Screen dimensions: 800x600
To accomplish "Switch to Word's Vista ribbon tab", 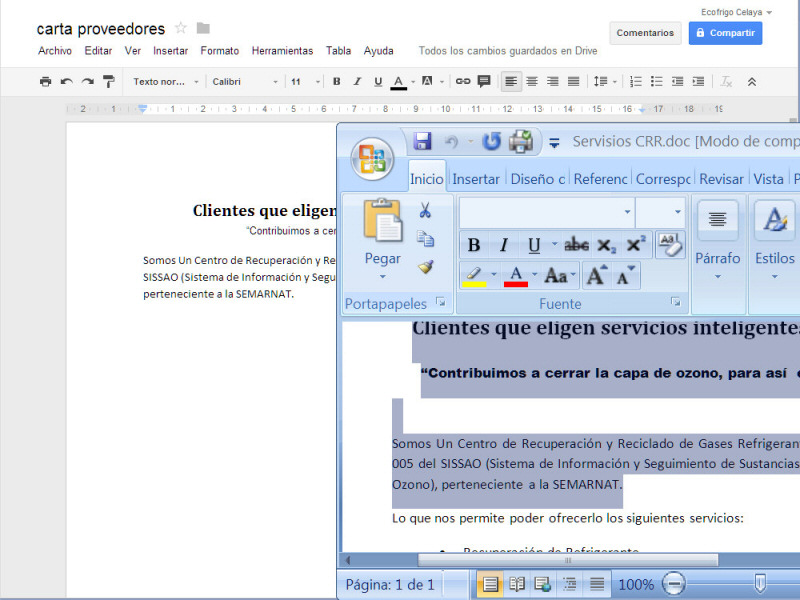I will click(768, 179).
